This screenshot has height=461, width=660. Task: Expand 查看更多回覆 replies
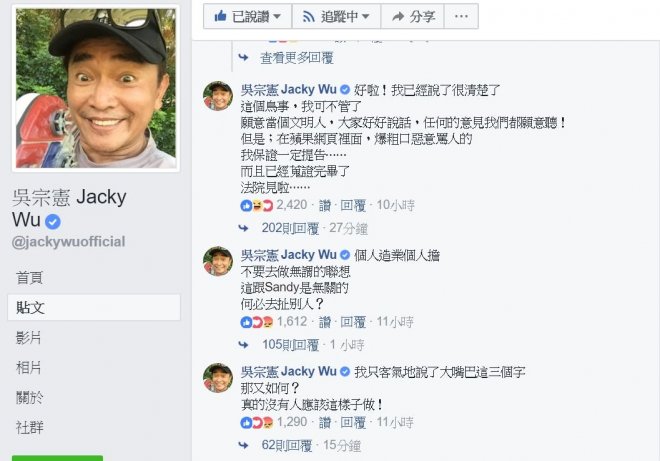click(297, 58)
